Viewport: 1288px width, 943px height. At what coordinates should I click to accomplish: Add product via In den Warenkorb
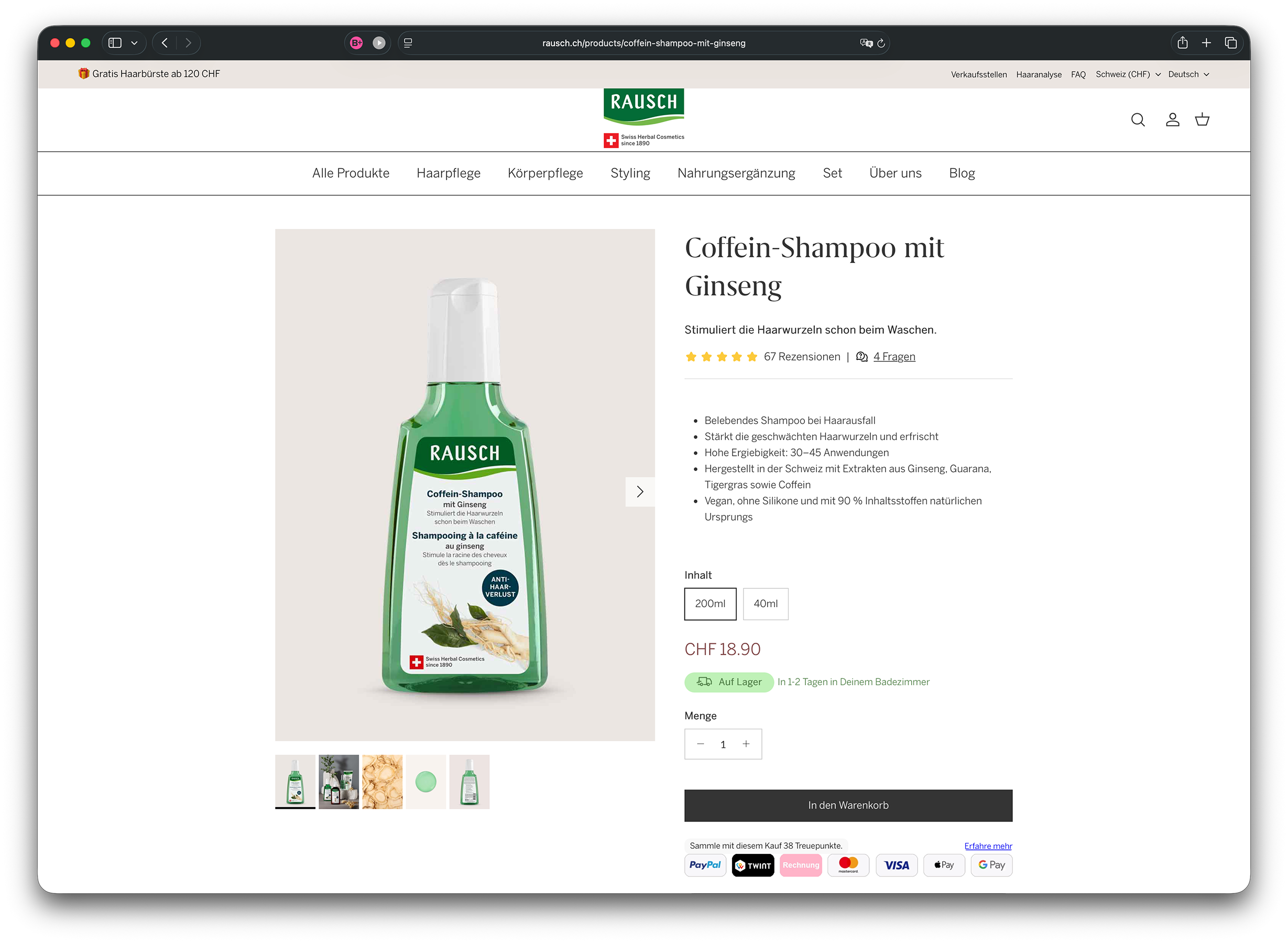pos(848,805)
